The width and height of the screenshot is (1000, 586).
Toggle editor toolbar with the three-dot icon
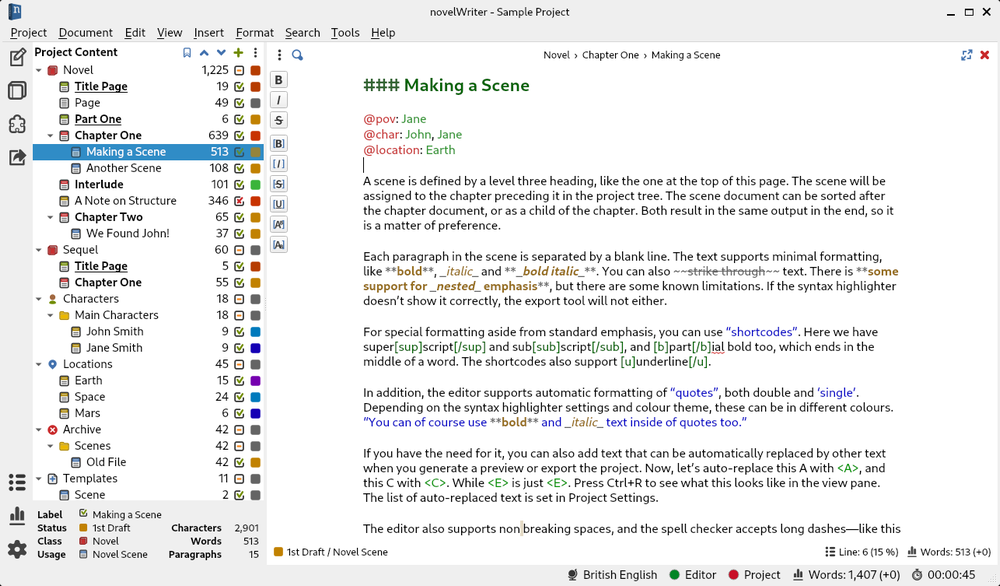[279, 55]
